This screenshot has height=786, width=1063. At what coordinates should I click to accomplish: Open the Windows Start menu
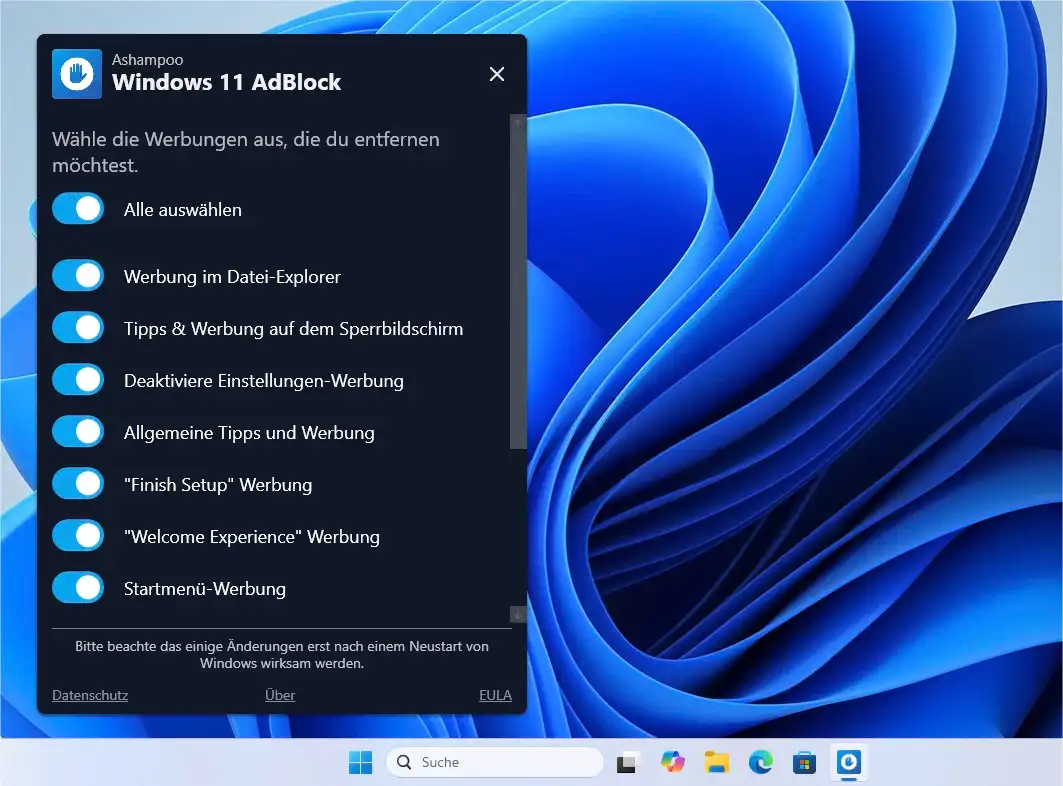[x=360, y=762]
